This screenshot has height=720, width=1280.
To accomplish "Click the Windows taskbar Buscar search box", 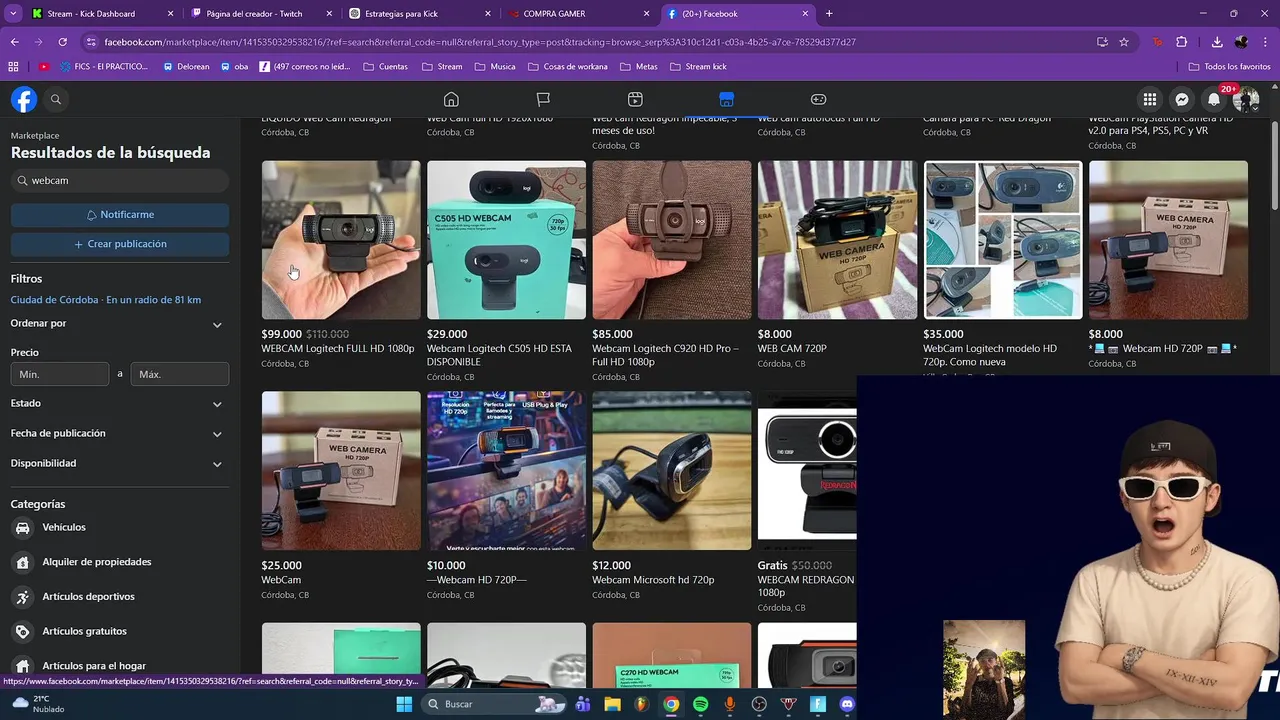I will click(496, 704).
